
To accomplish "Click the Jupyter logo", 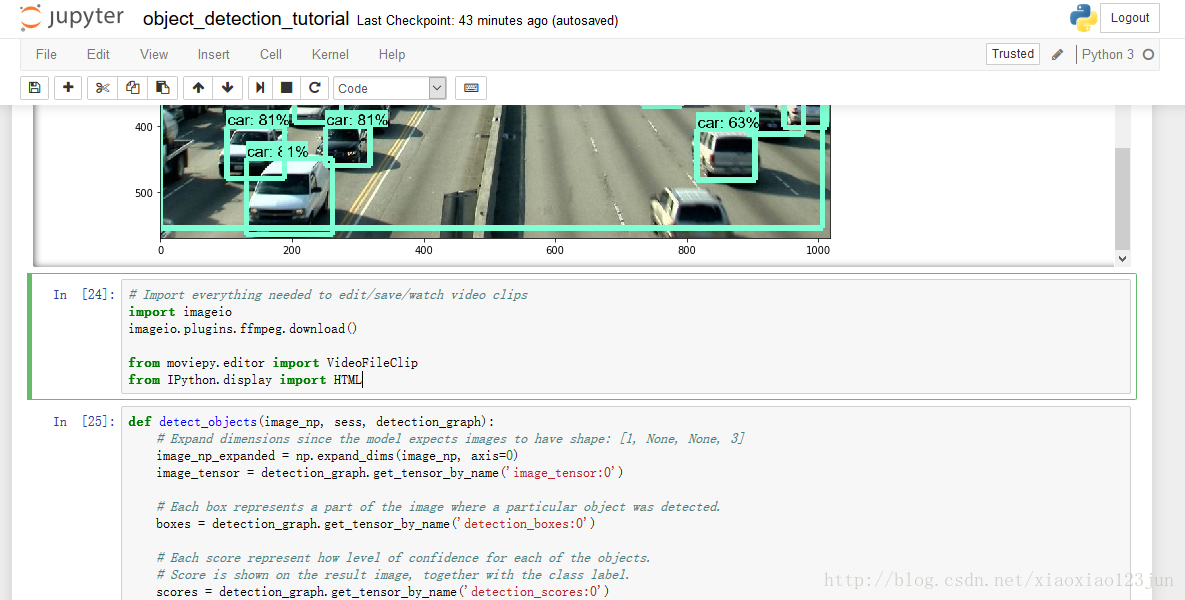I will click(x=73, y=18).
